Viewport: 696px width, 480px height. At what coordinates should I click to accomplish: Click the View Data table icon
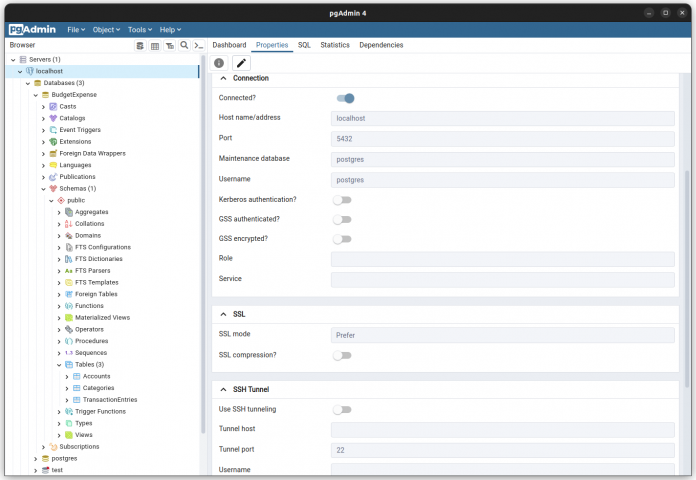point(155,45)
